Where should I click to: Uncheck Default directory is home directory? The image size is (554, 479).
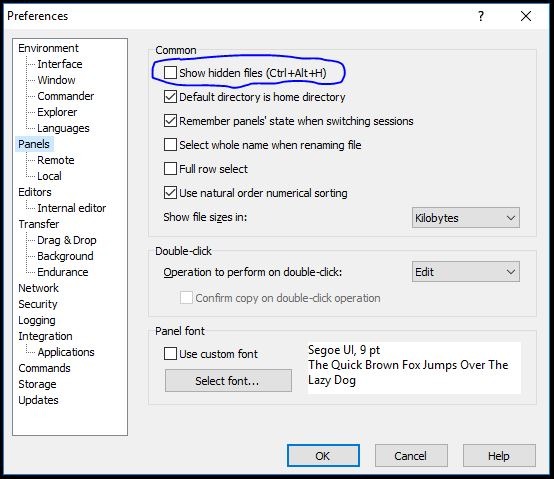(170, 97)
